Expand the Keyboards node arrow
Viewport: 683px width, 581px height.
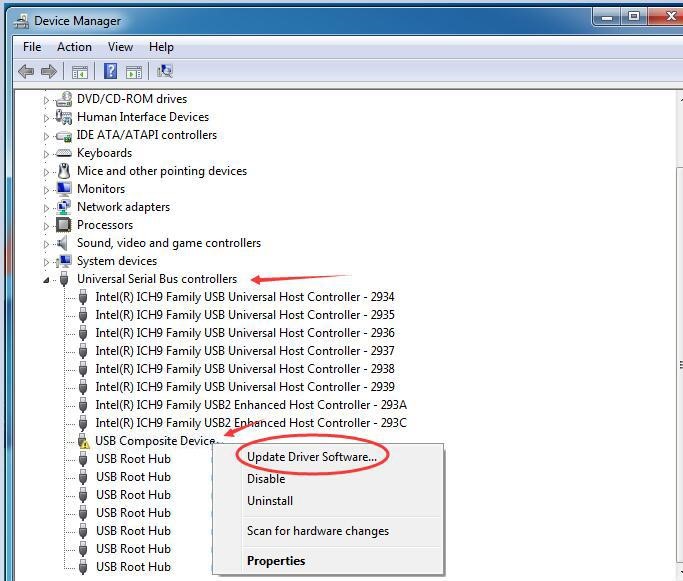(46, 154)
